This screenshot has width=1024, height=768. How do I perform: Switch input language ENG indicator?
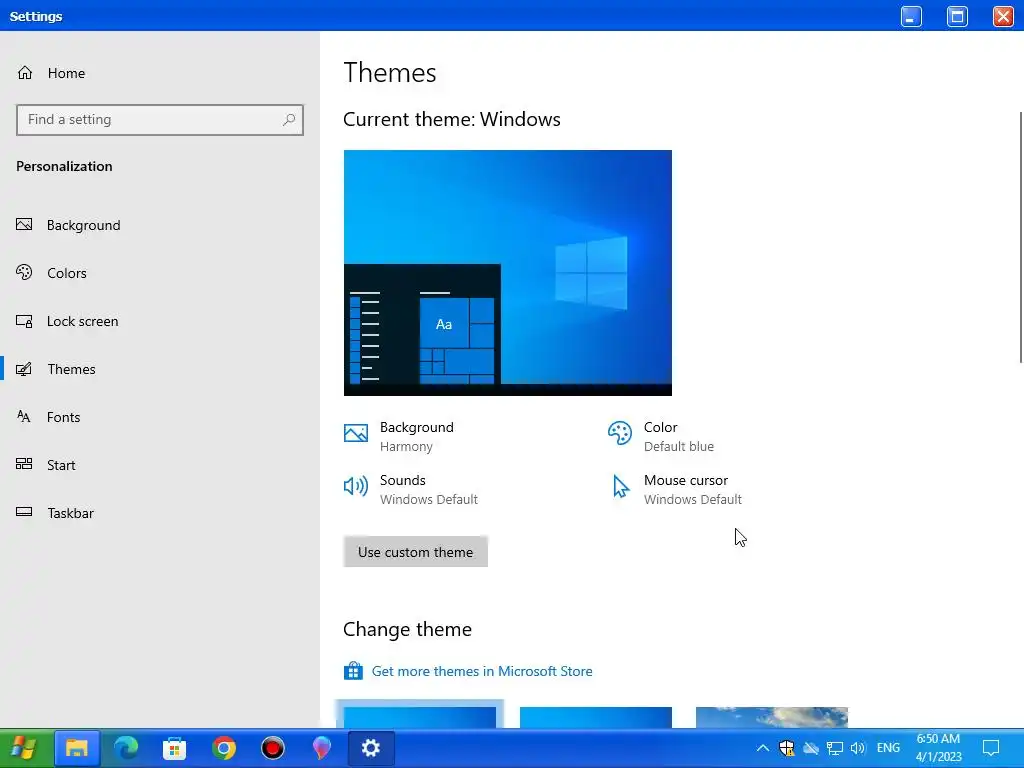888,748
